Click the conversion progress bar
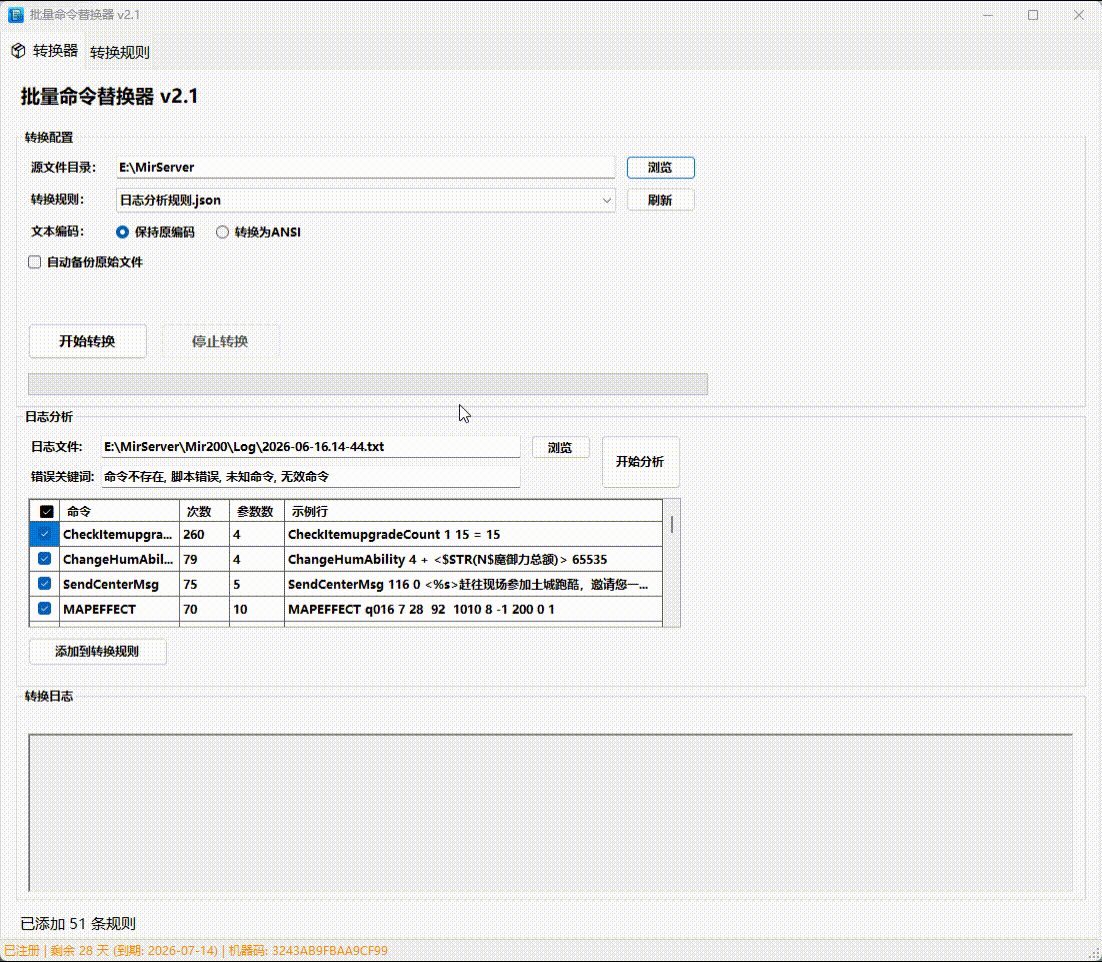The width and height of the screenshot is (1102, 962). [368, 384]
